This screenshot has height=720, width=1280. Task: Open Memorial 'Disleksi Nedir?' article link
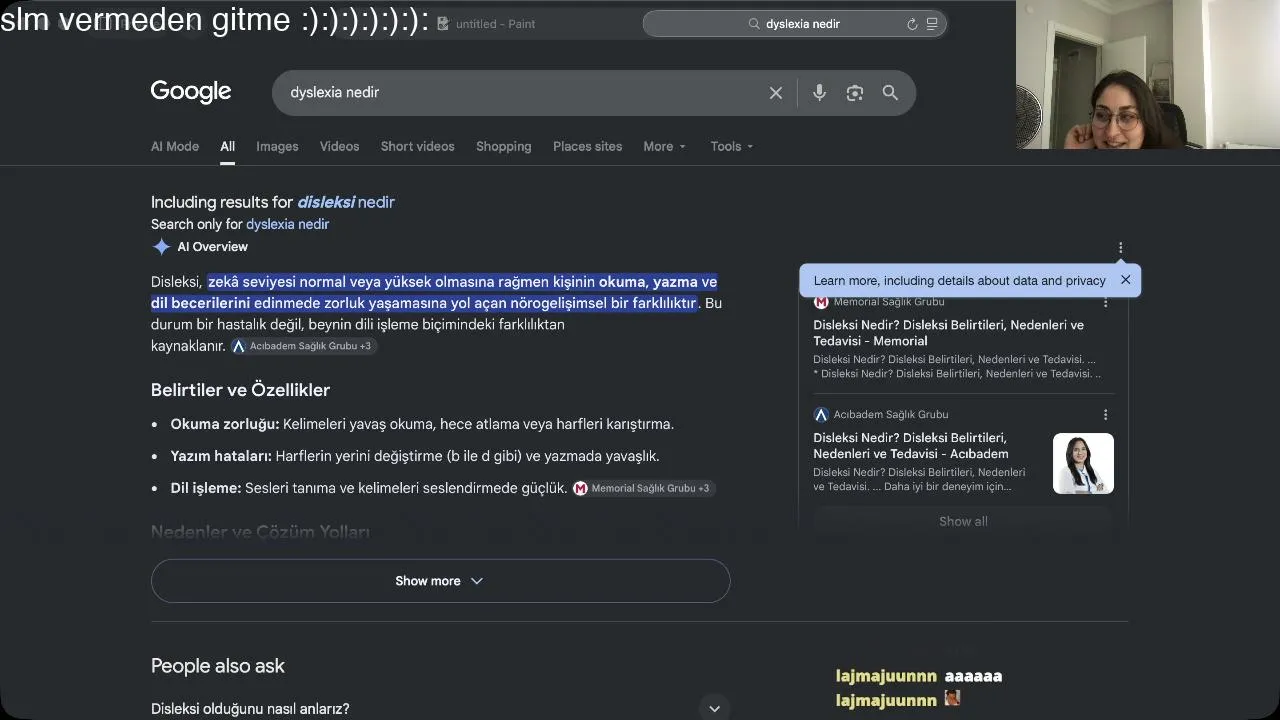coord(948,333)
